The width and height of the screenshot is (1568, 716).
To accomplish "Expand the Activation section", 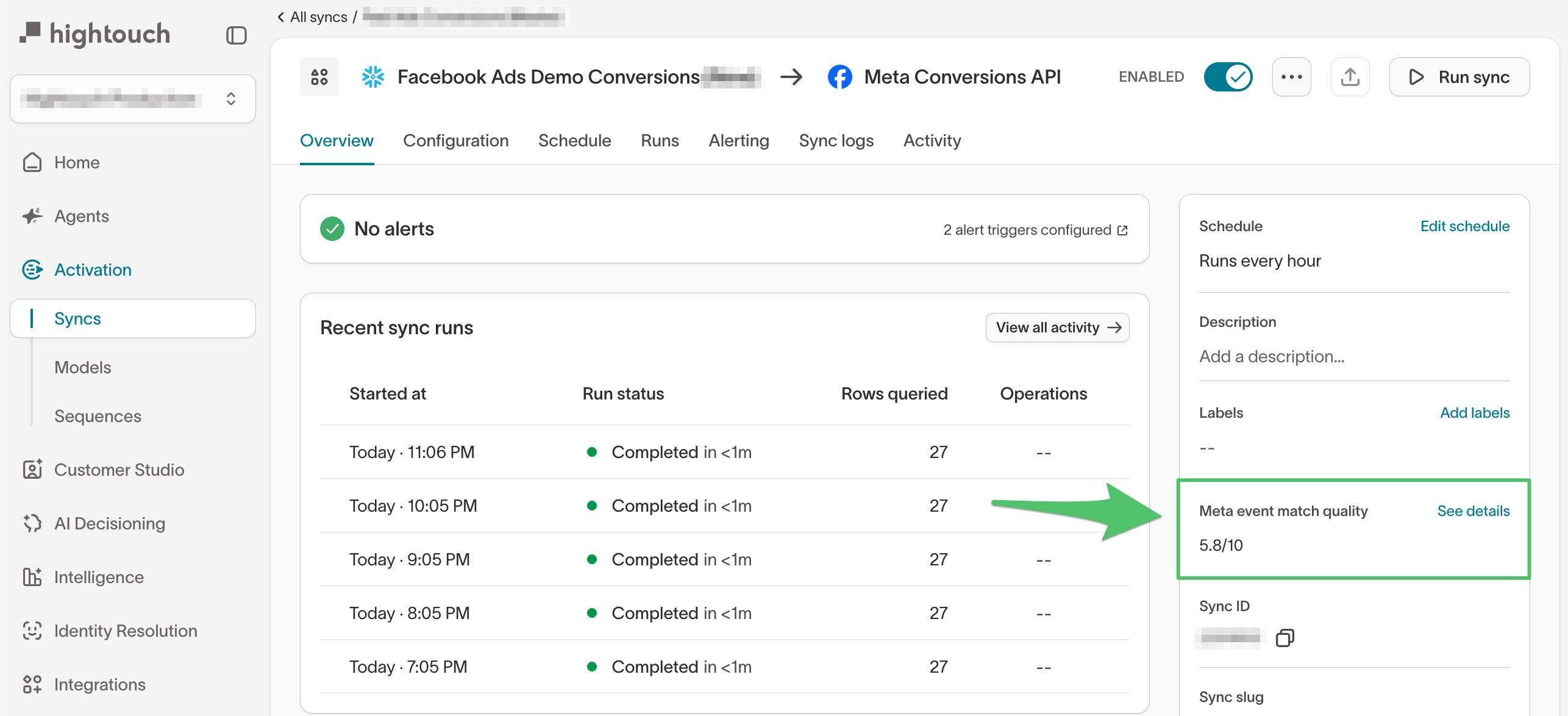I will pyautogui.click(x=93, y=270).
